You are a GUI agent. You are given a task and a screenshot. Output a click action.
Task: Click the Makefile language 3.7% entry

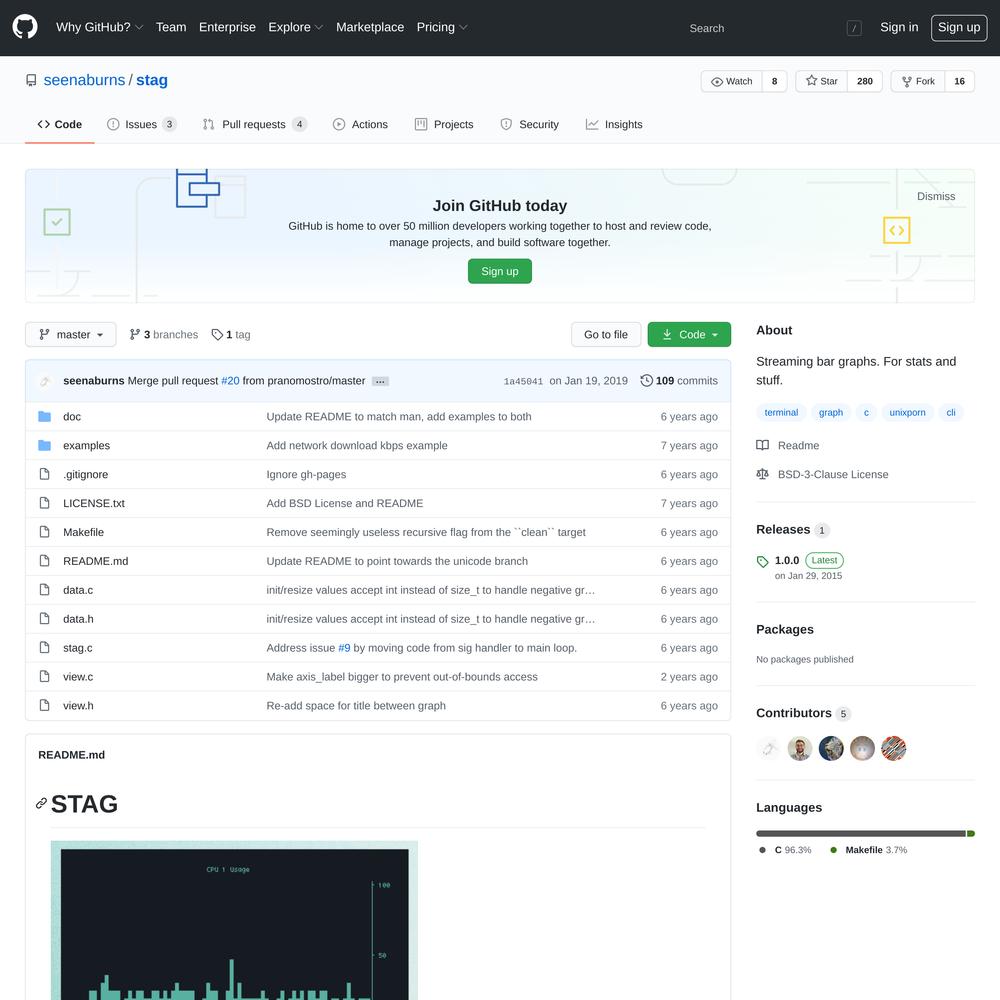click(x=868, y=849)
